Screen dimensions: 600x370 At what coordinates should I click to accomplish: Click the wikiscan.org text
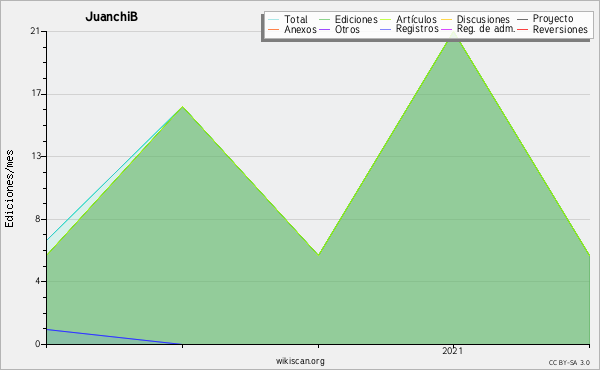click(x=300, y=361)
